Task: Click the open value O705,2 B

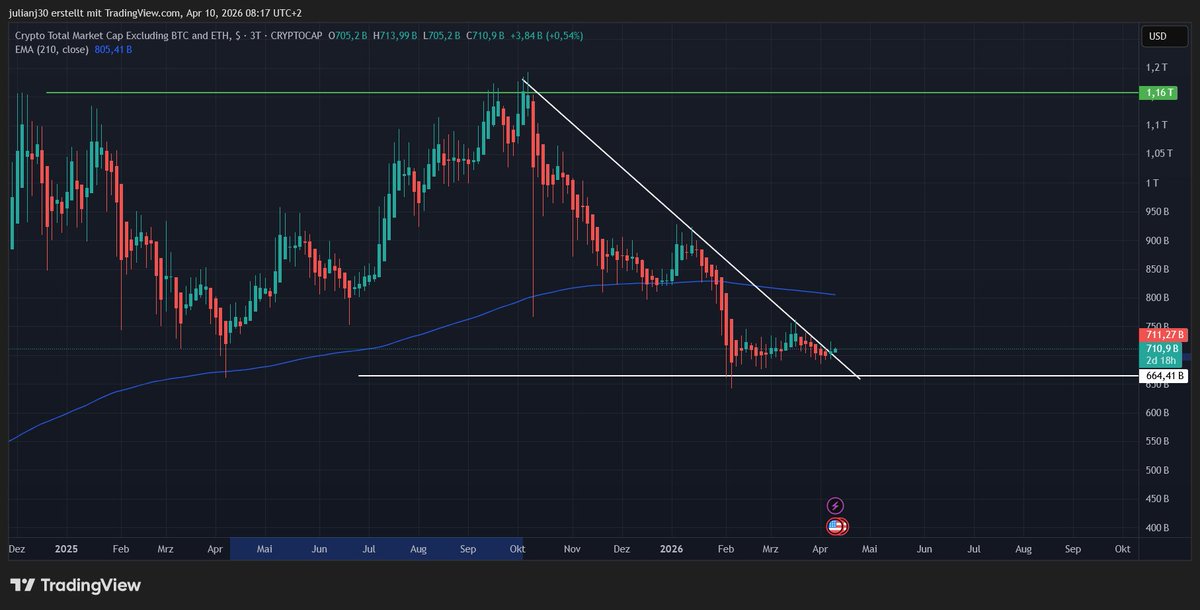Action: click(x=349, y=36)
